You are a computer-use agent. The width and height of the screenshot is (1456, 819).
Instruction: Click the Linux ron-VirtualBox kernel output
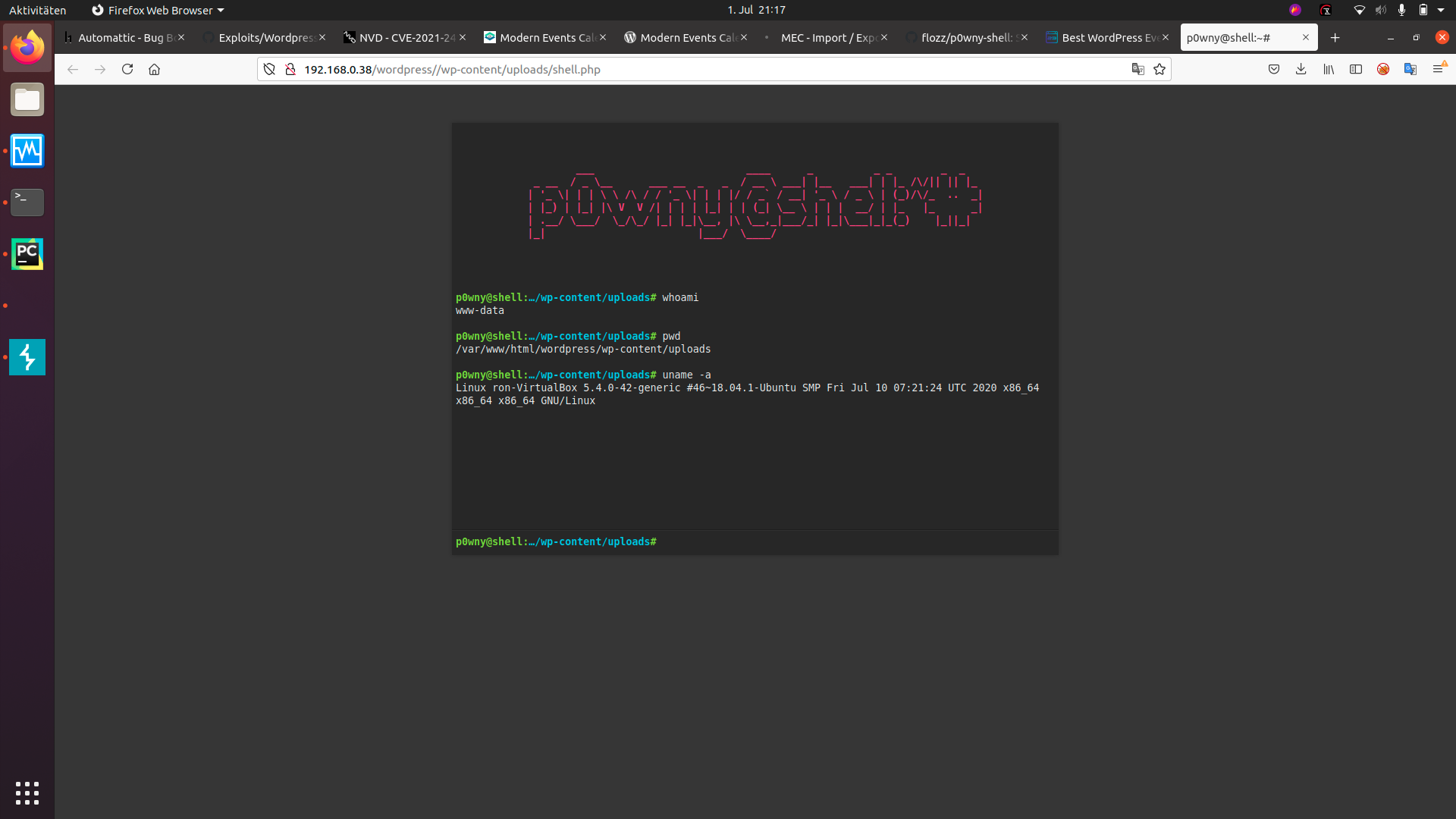748,394
